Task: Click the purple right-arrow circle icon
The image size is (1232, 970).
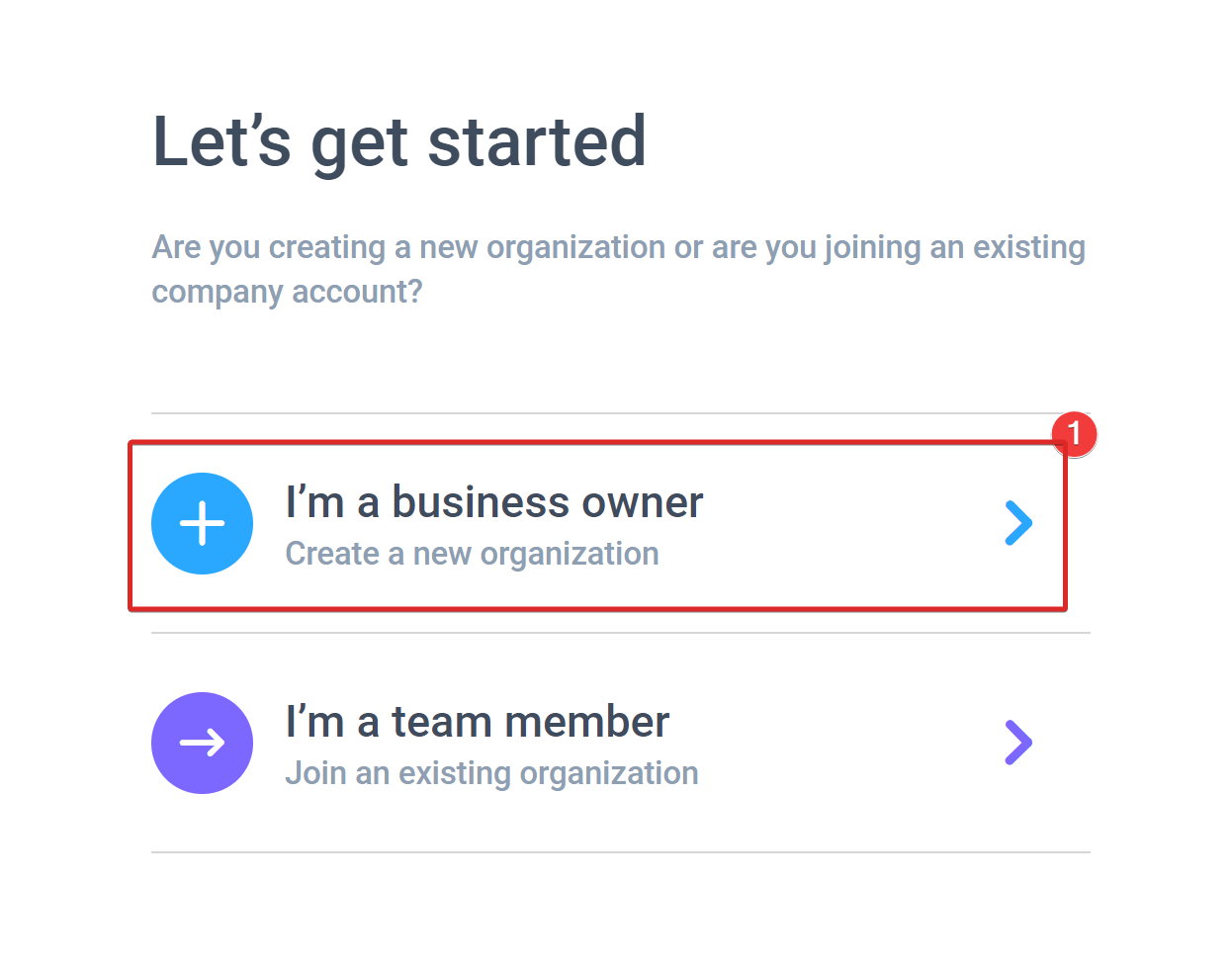Action: 202,743
